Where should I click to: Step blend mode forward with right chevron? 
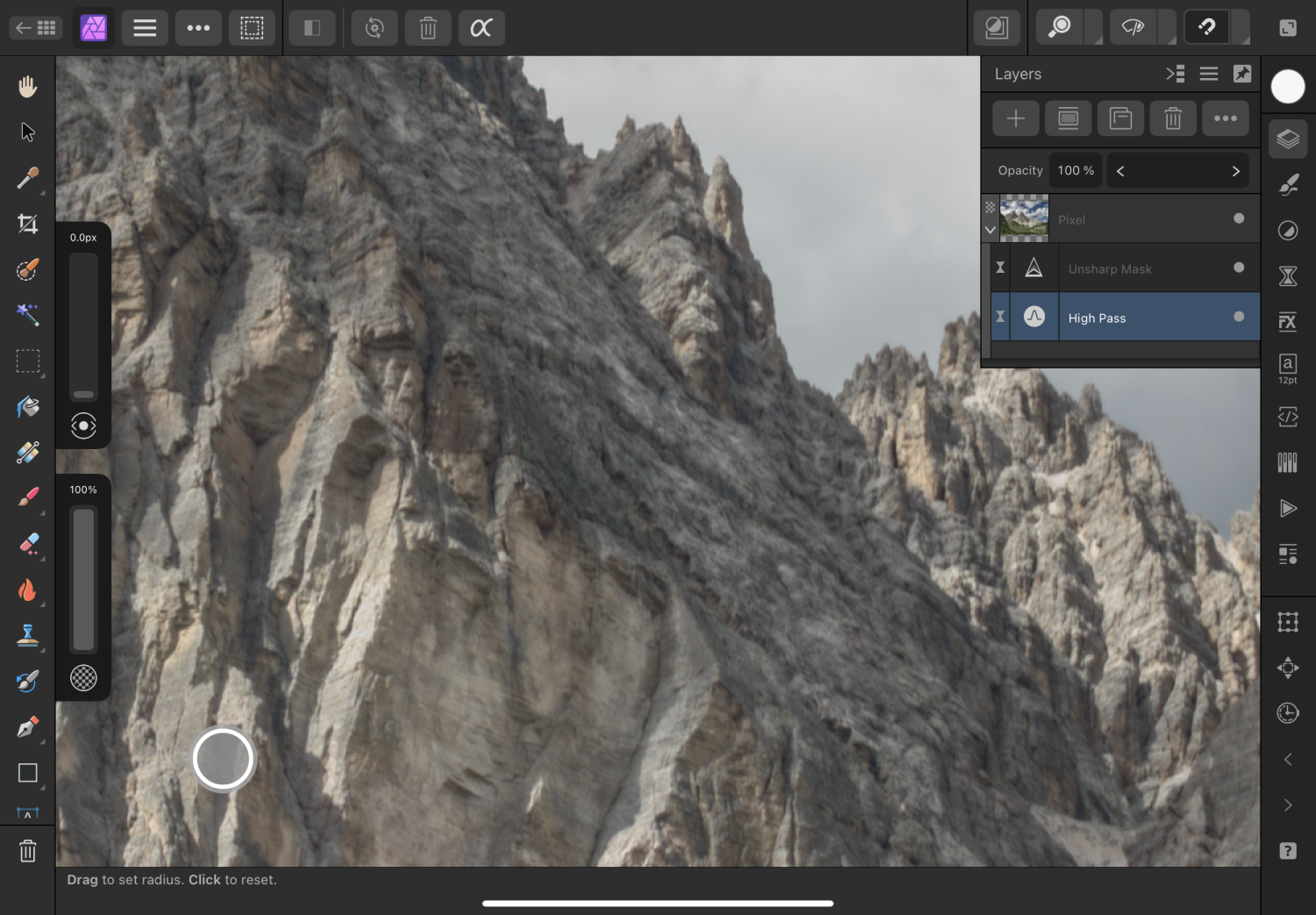pyautogui.click(x=1235, y=171)
